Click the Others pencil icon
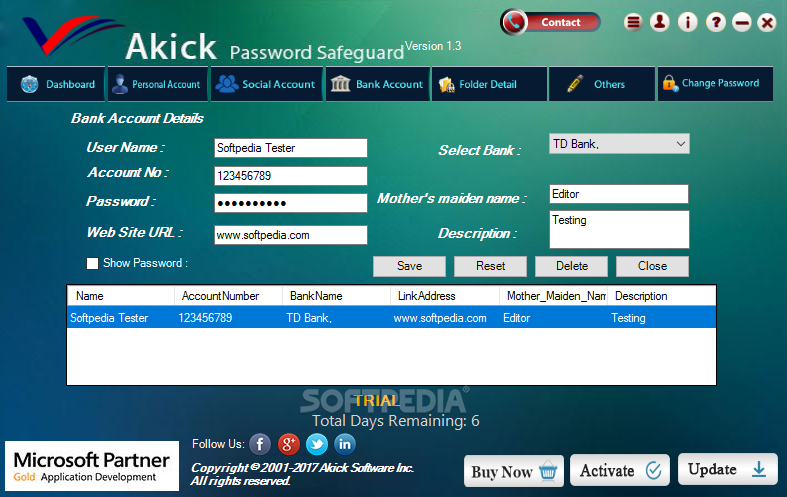 click(575, 83)
